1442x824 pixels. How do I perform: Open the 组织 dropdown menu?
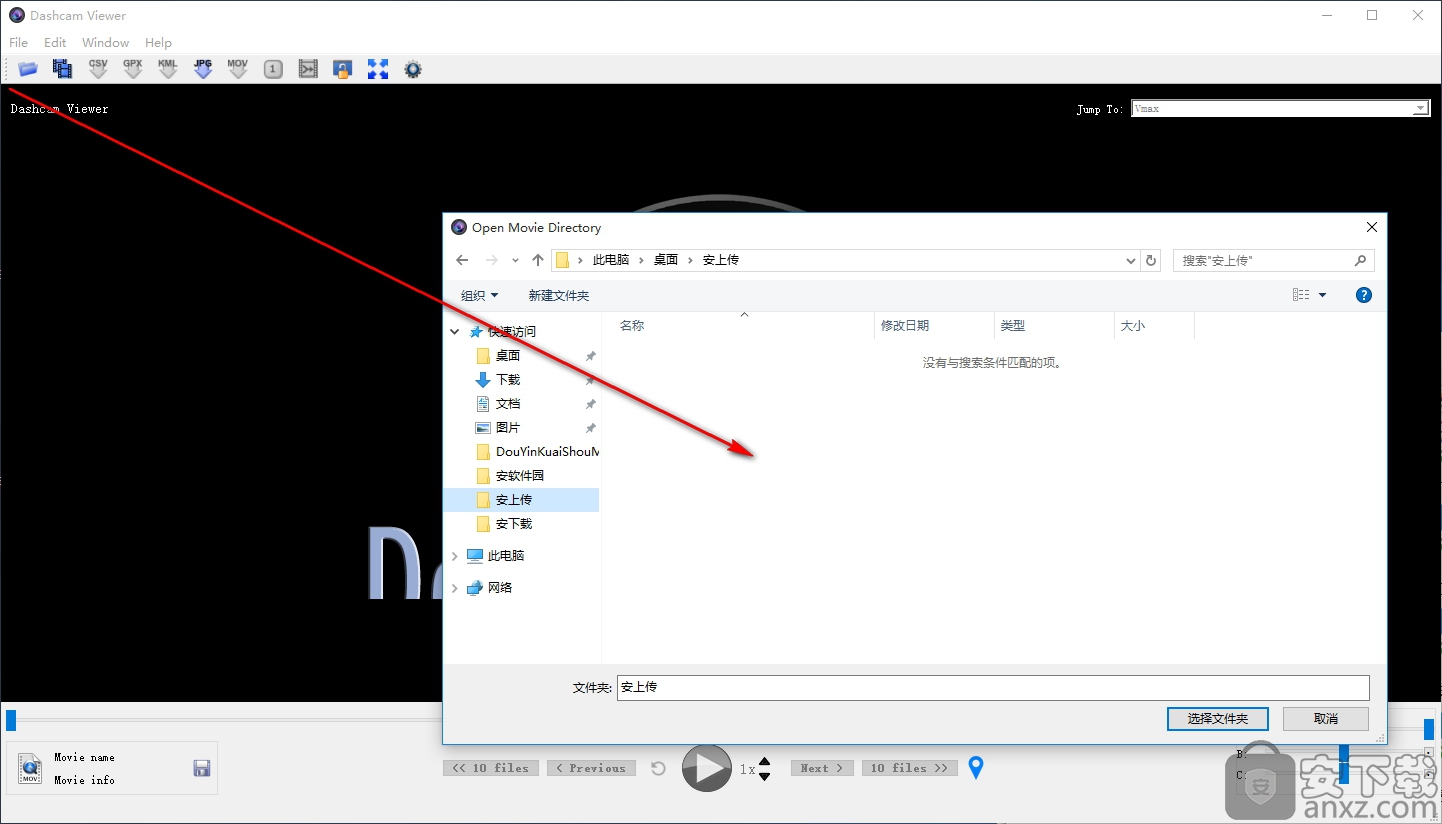pyautogui.click(x=479, y=295)
